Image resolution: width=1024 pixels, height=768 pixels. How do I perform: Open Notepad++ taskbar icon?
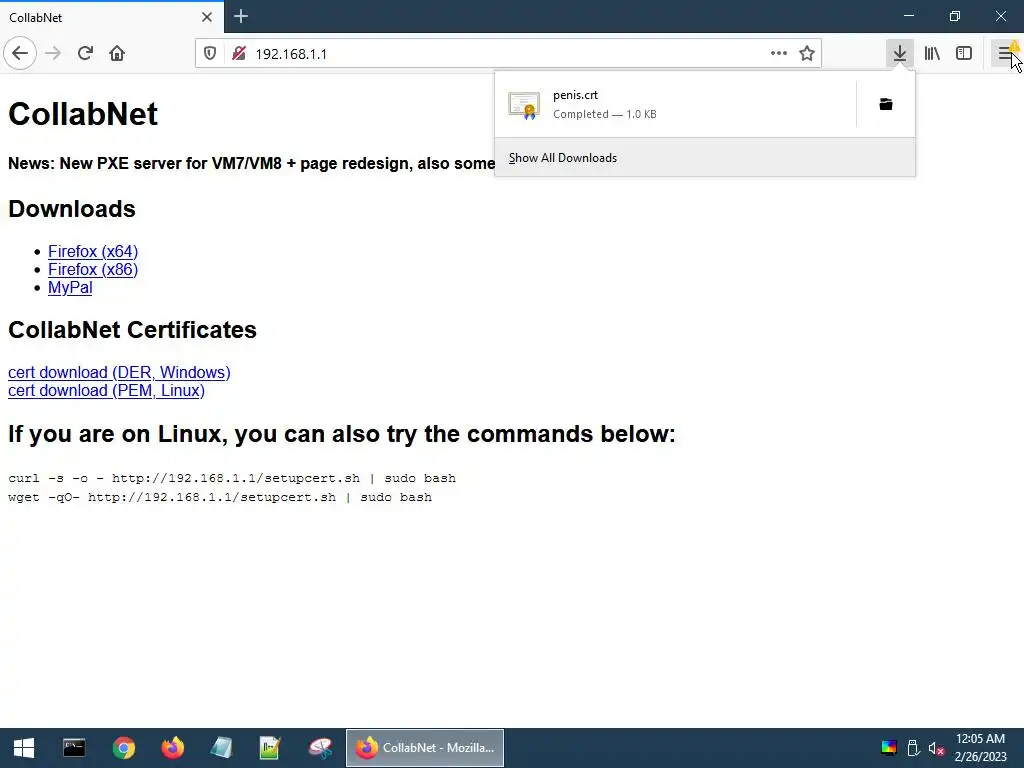point(270,748)
